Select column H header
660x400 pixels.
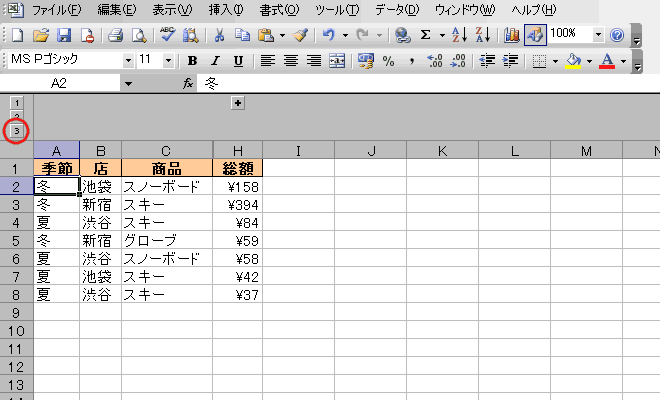[x=238, y=150]
